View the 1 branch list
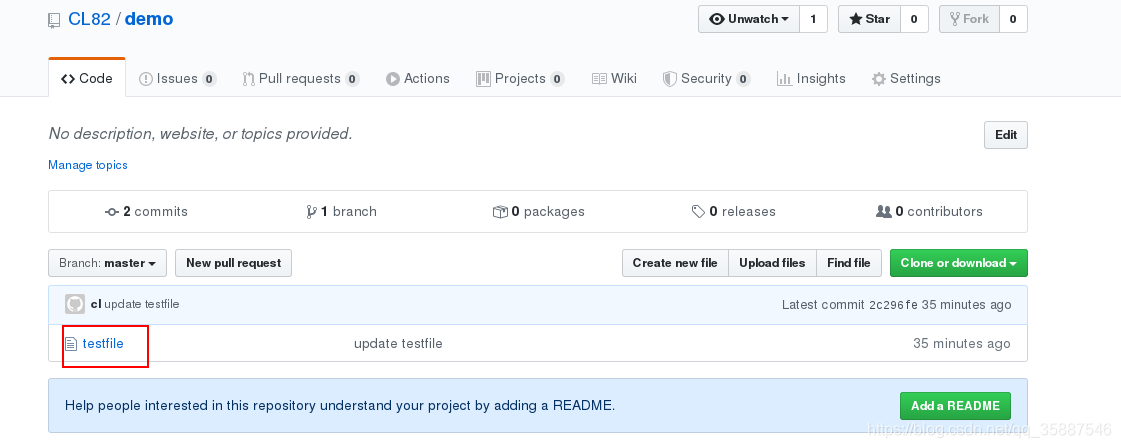The height and width of the screenshot is (448, 1121). (x=341, y=211)
